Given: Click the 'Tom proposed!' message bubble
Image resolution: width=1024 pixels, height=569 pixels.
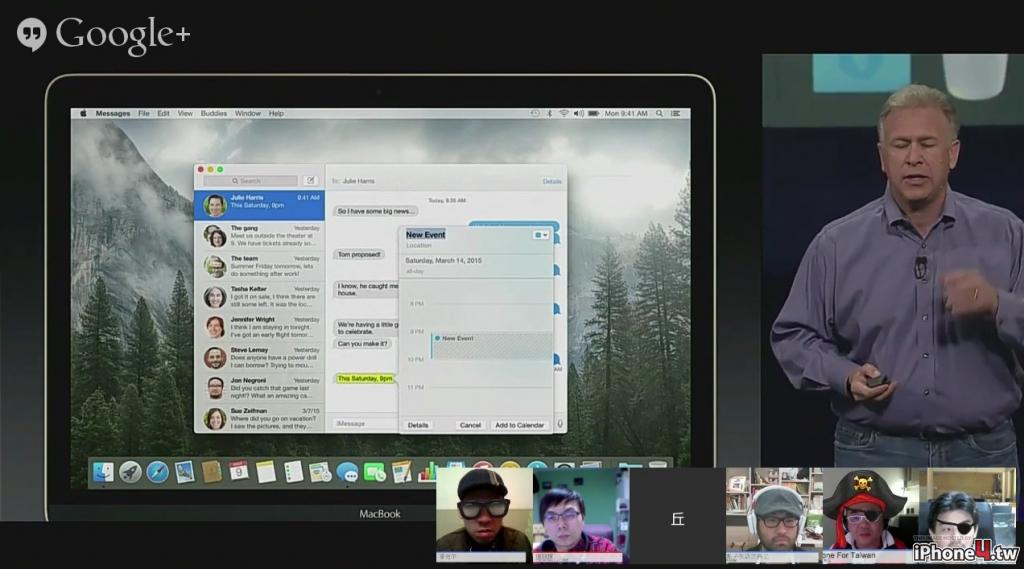Looking at the screenshot, I should coord(359,255).
